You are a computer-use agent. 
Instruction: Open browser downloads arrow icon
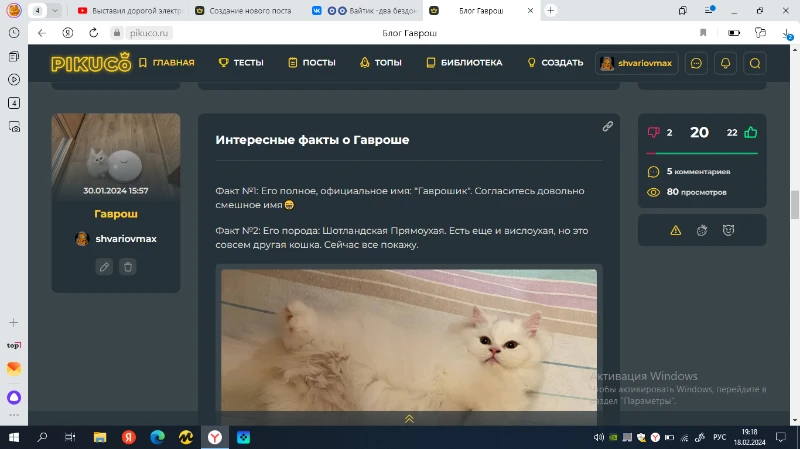pos(787,33)
